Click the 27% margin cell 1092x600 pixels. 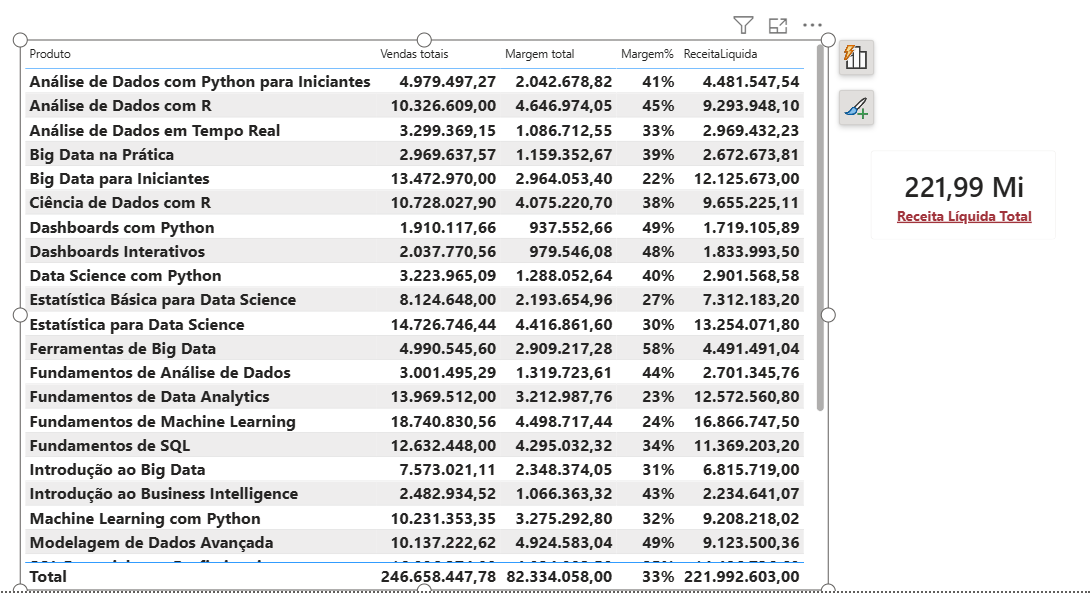click(x=658, y=300)
